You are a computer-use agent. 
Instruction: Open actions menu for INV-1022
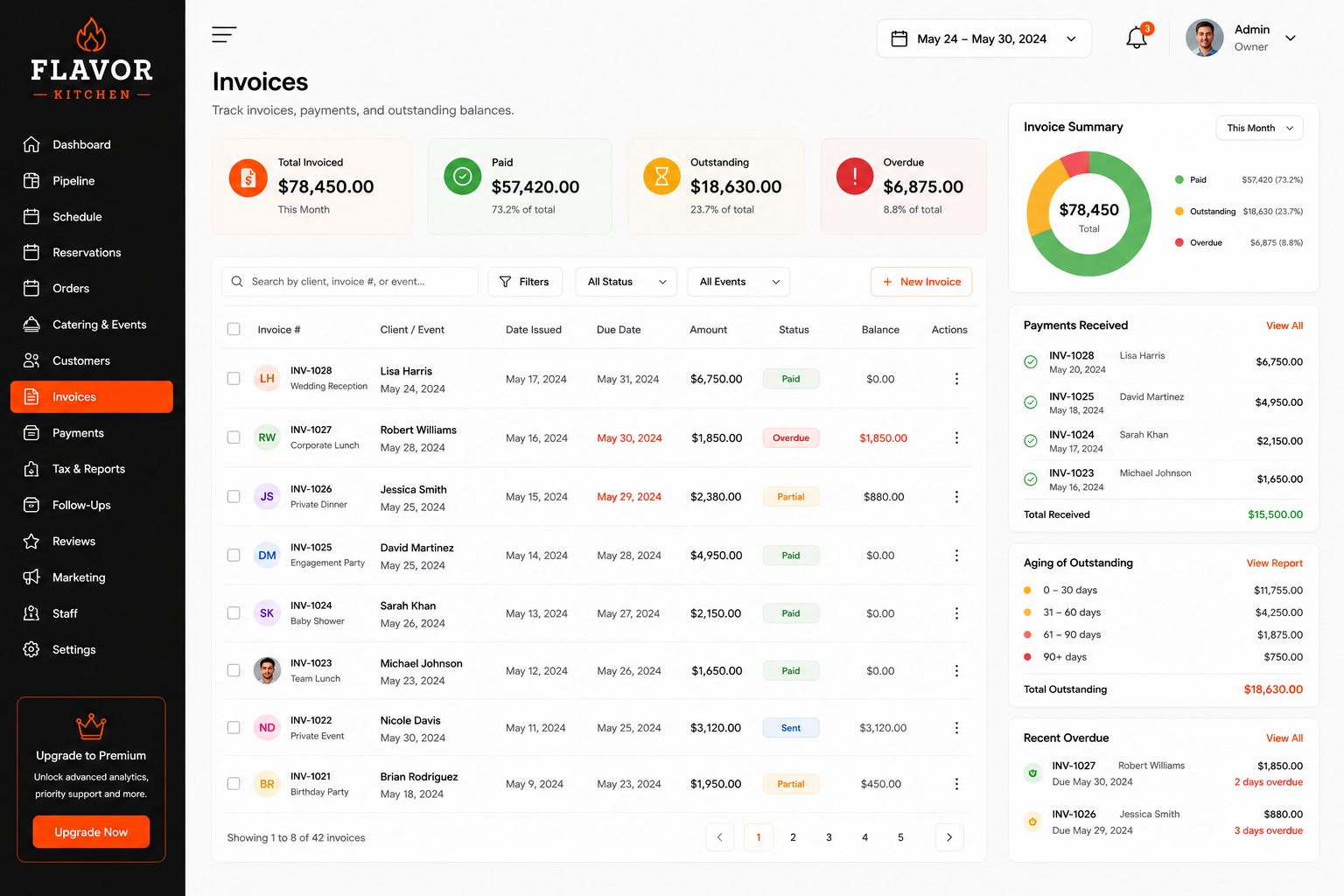[x=956, y=728]
